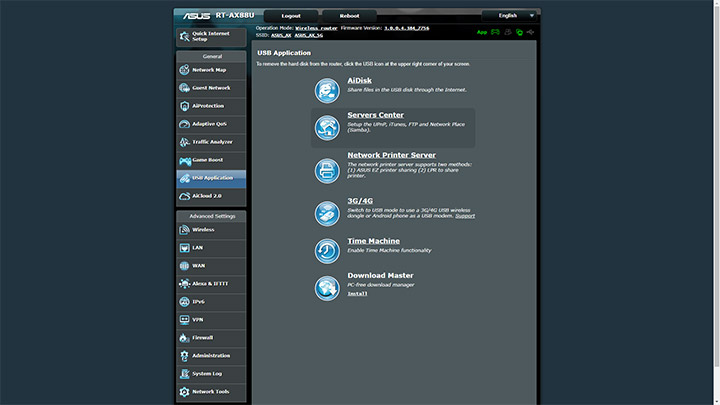
Task: Open the Network Printer Server printer icon
Action: tap(327, 171)
